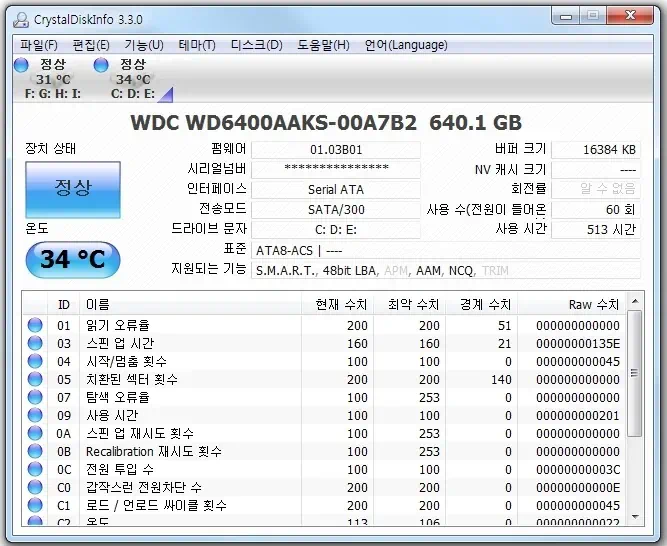Open the 테마(T) menu
This screenshot has height=546, width=667.
pyautogui.click(x=197, y=45)
